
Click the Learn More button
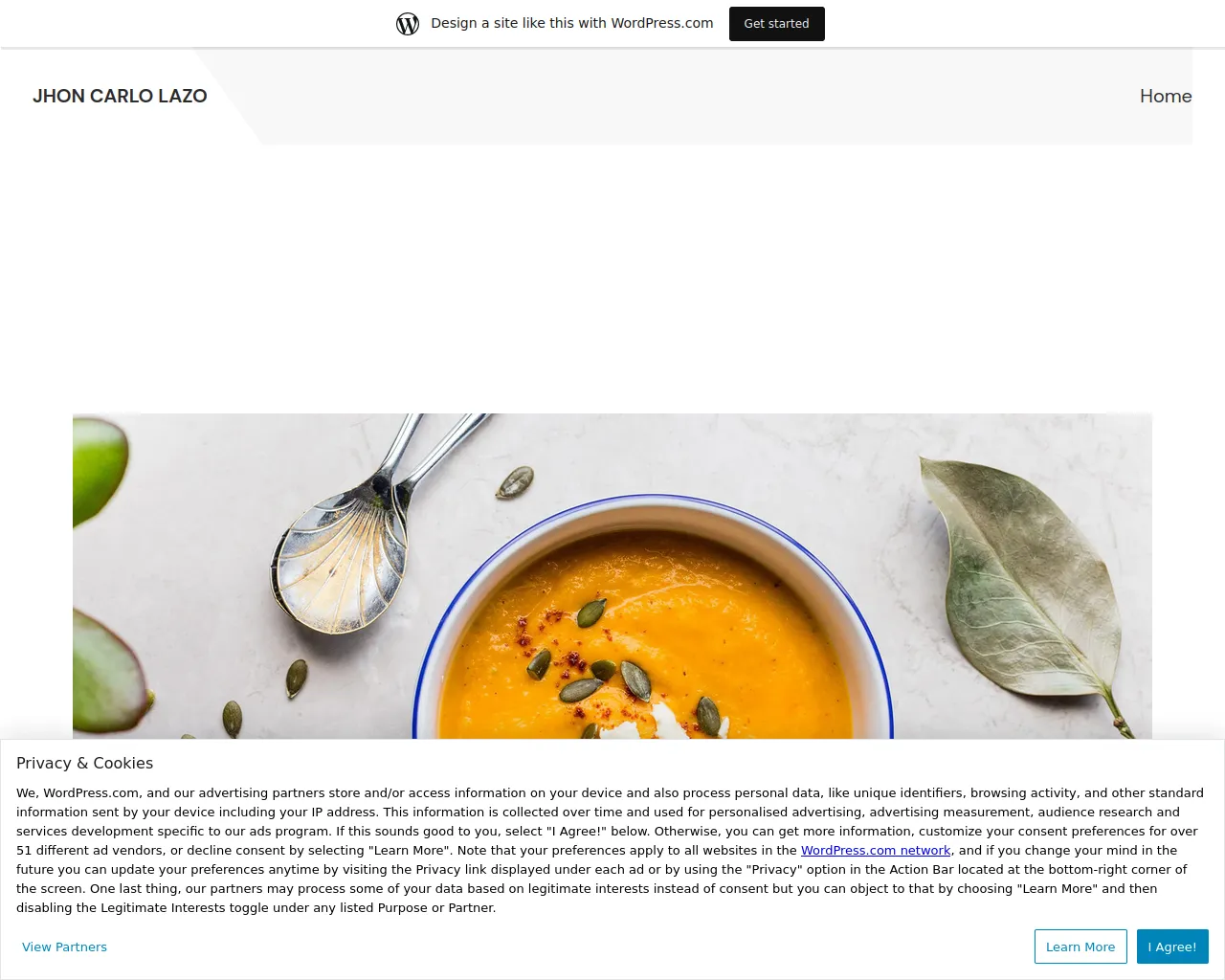pos(1080,947)
